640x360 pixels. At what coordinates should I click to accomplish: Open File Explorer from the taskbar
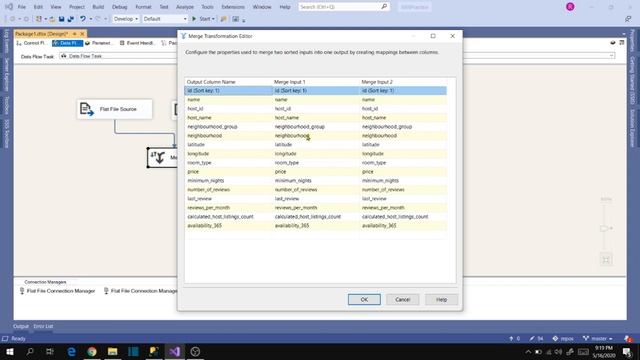coord(113,351)
